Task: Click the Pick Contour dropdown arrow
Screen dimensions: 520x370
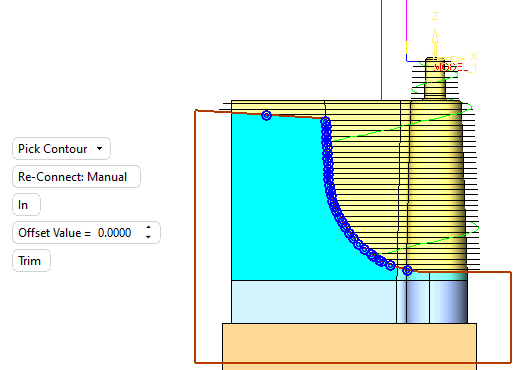Action: (x=99, y=149)
